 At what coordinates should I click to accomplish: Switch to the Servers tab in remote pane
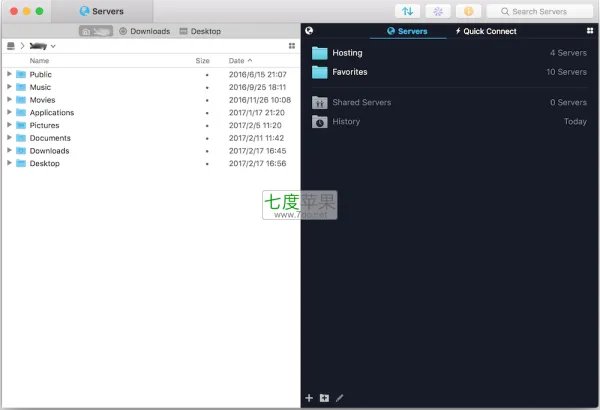[407, 31]
